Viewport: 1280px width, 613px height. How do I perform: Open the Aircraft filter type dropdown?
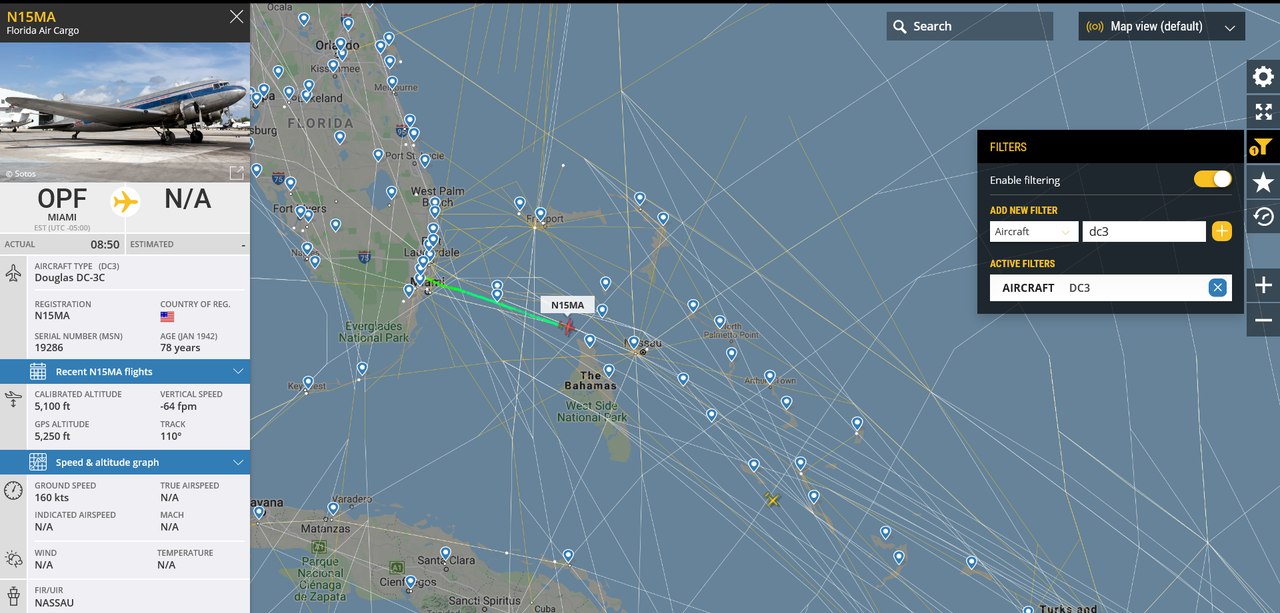click(x=1033, y=231)
